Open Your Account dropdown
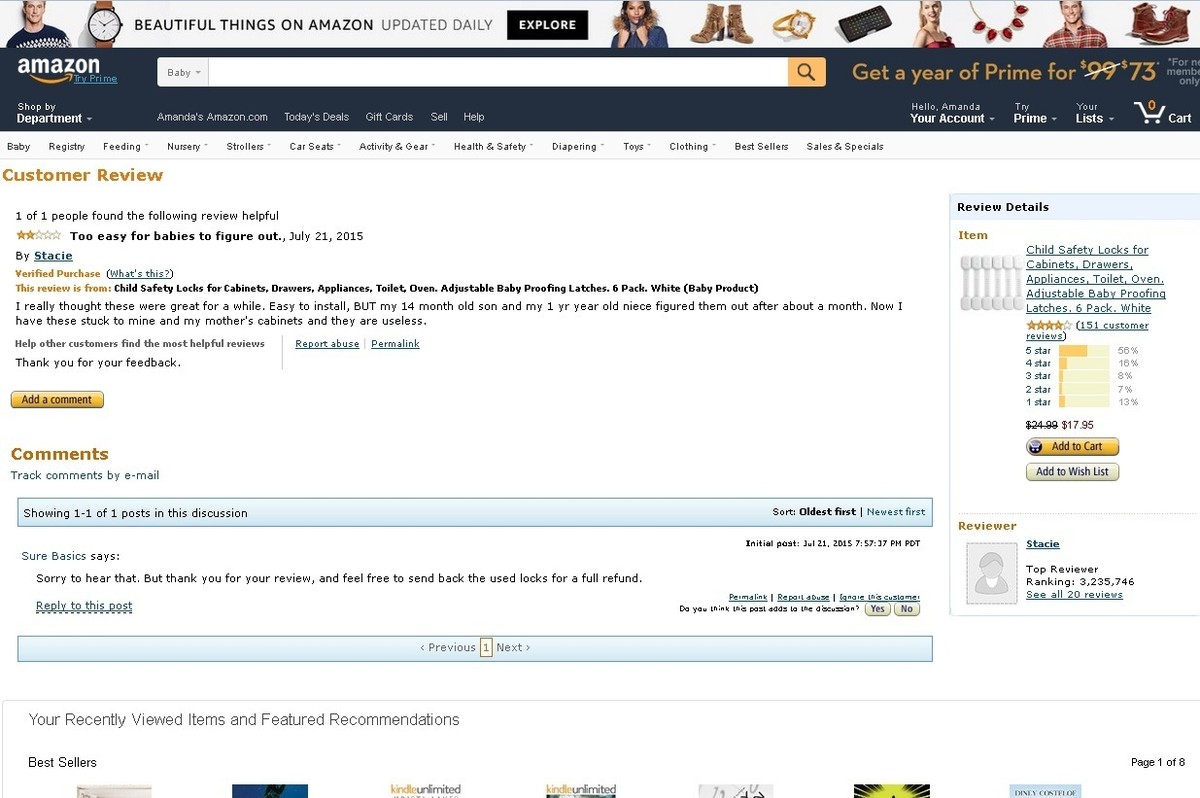This screenshot has width=1200, height=798. [952, 113]
